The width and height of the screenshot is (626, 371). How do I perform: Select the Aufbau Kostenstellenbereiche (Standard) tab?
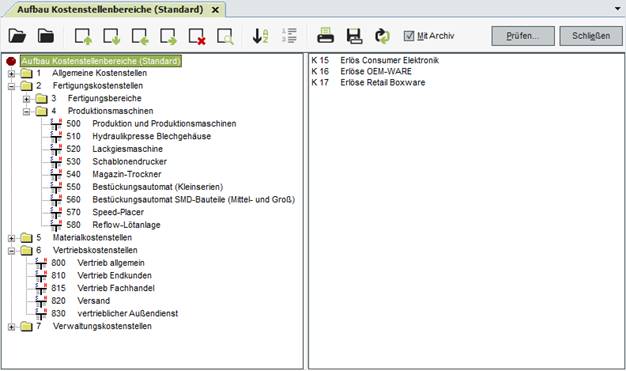[110, 10]
